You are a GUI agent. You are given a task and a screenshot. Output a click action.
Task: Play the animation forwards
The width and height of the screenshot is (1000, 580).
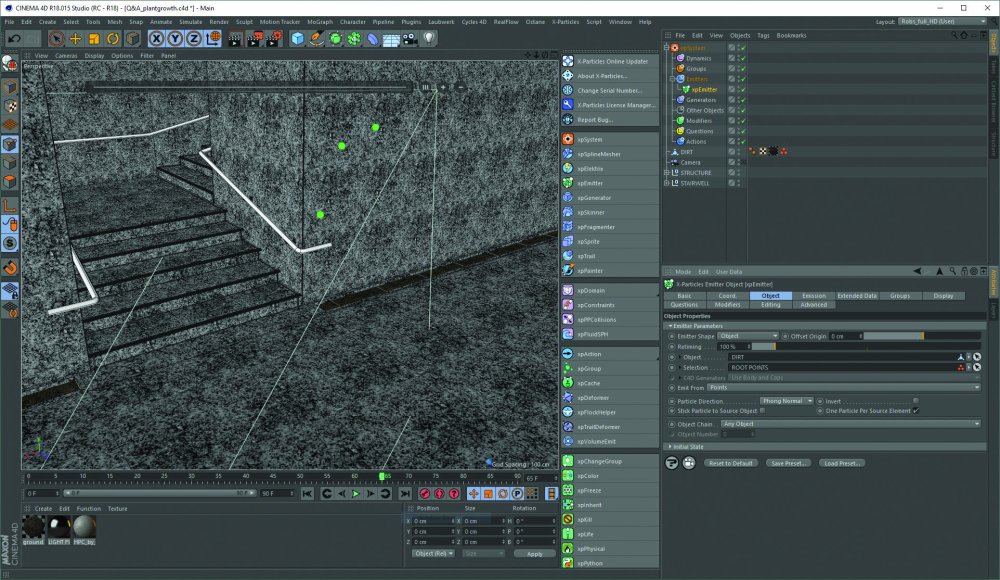pos(356,494)
